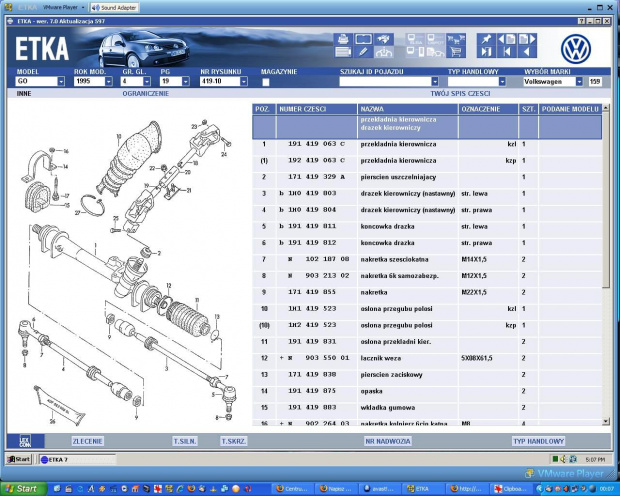
Task: Go to previous page with left page arrow
Action: 507,39
